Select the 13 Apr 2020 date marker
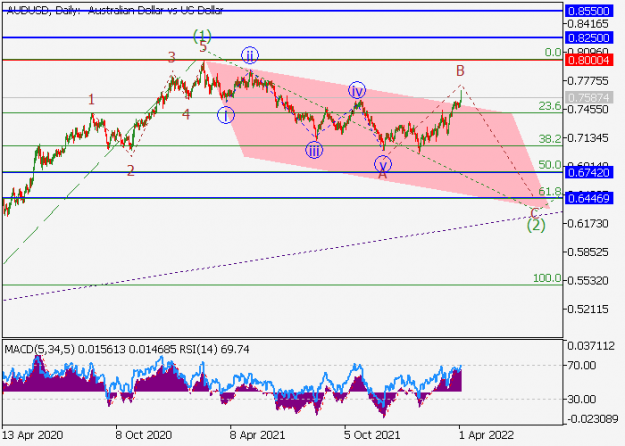 [x=32, y=435]
